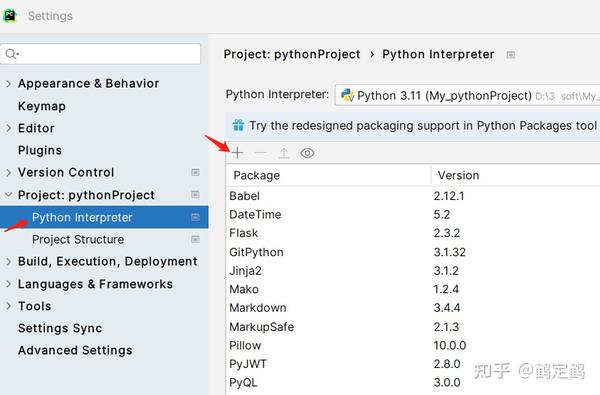Expand the Editor settings node
The width and height of the screenshot is (600, 395).
pos(8,128)
